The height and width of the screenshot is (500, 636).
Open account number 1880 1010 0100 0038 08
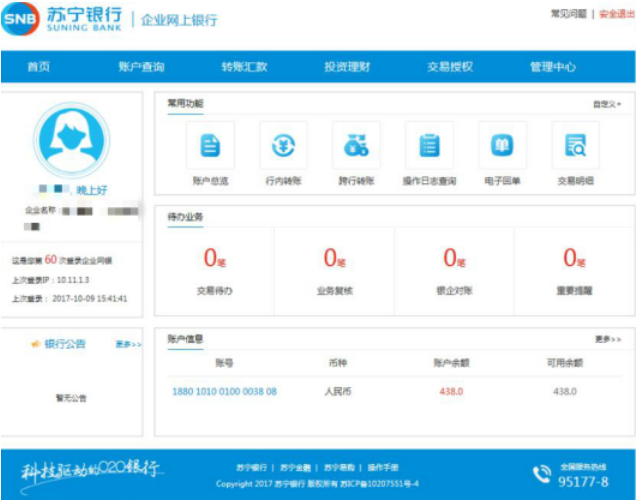point(224,391)
